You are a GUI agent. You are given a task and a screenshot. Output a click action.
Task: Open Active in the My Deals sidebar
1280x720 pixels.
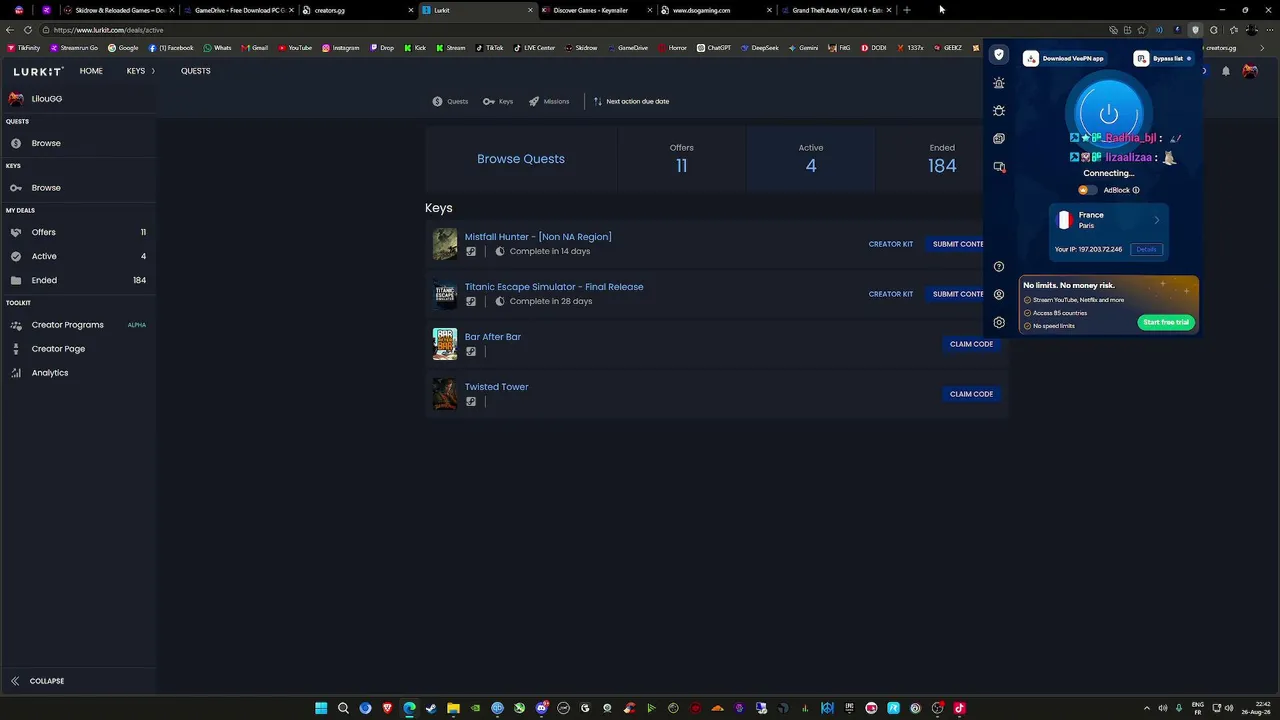(x=78, y=256)
